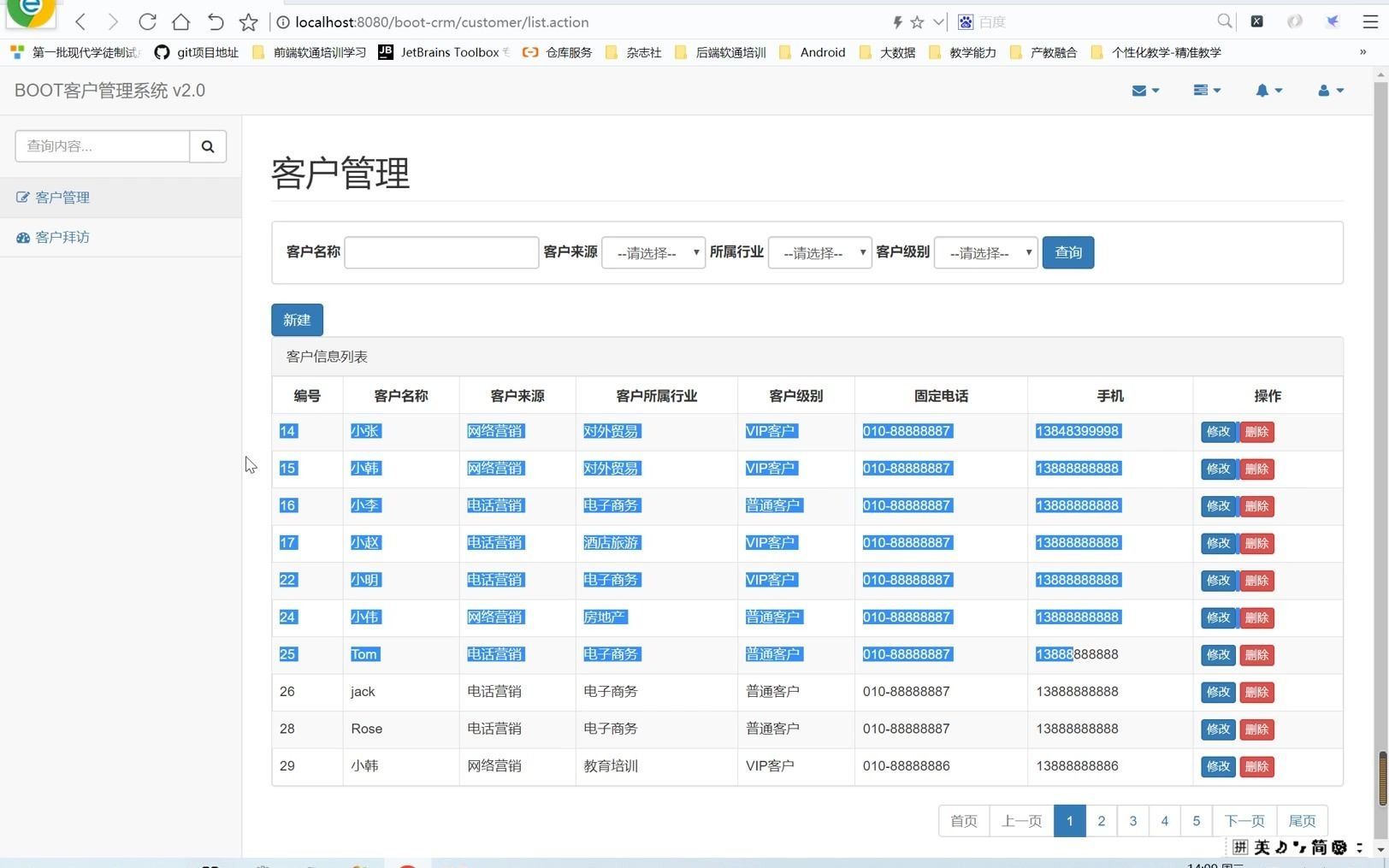Open the browser hamburger menu
Screen dimensions: 1389x868
[x=1369, y=22]
